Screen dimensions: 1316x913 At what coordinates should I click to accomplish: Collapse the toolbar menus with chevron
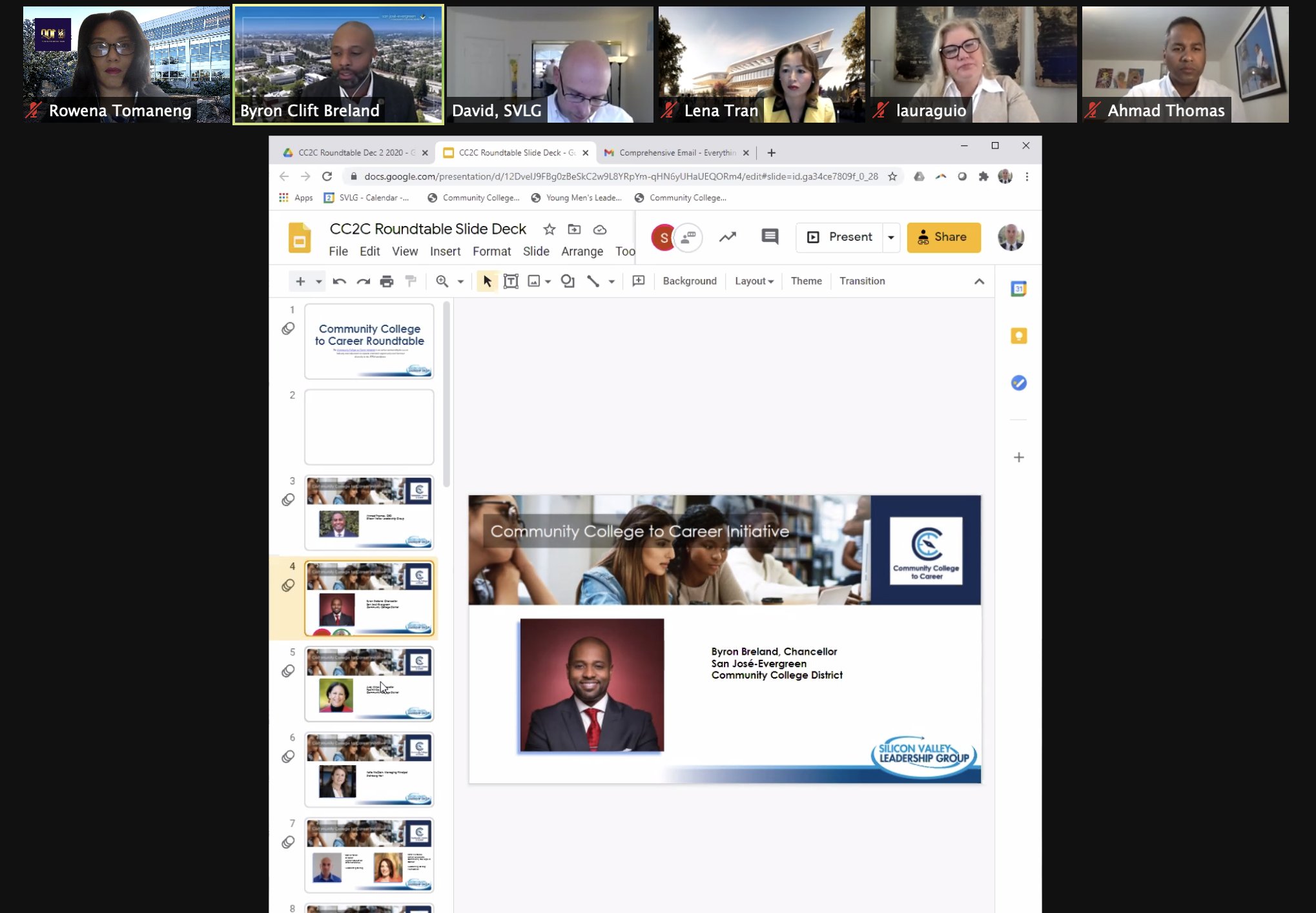pos(979,281)
